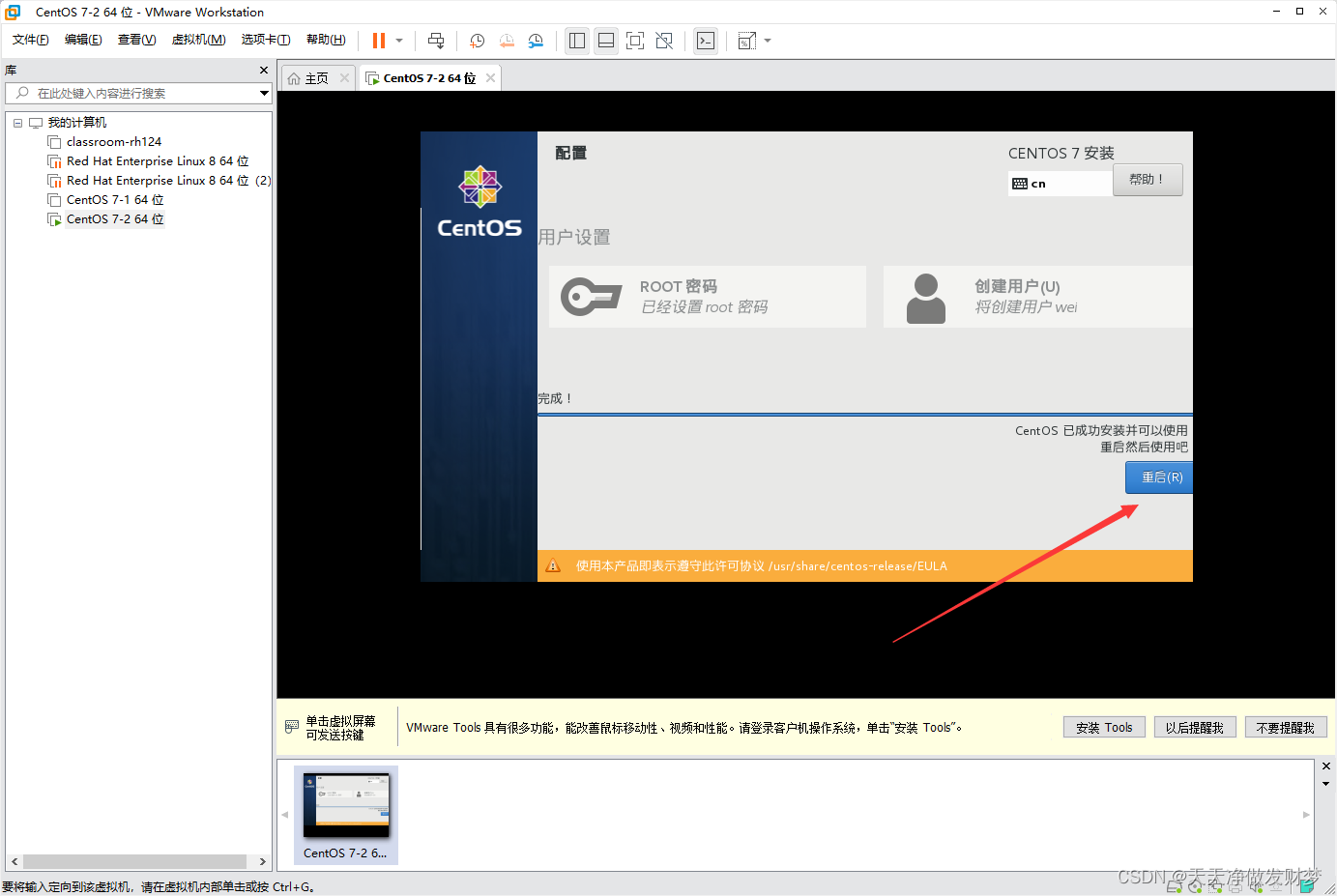Open the snapshot manager

(536, 41)
